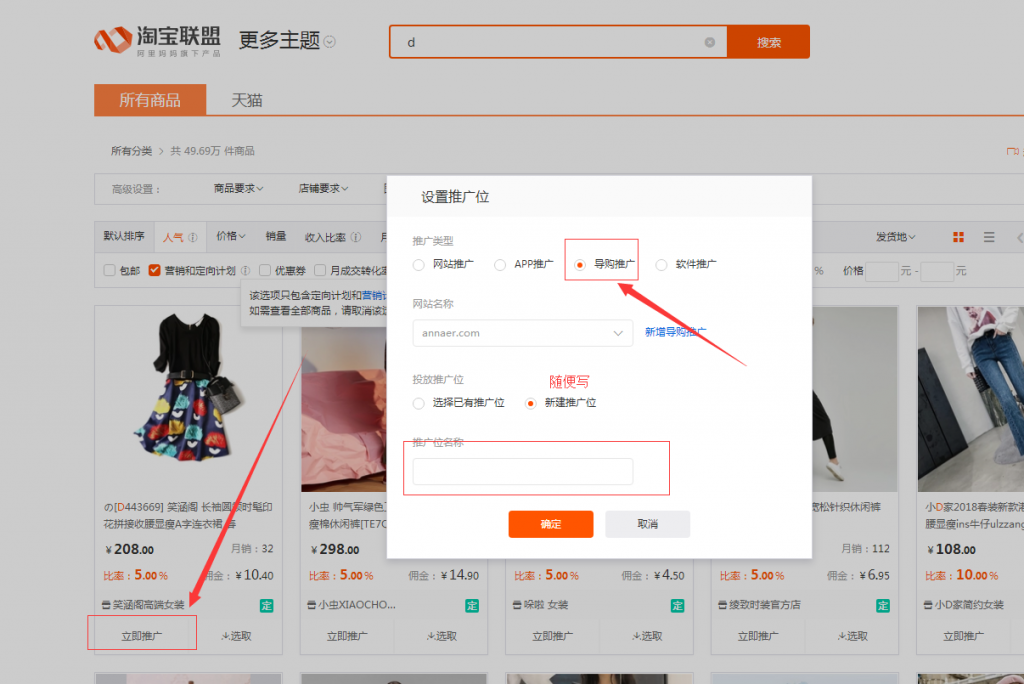Sort by 销量
Image resolution: width=1024 pixels, height=684 pixels.
[276, 236]
